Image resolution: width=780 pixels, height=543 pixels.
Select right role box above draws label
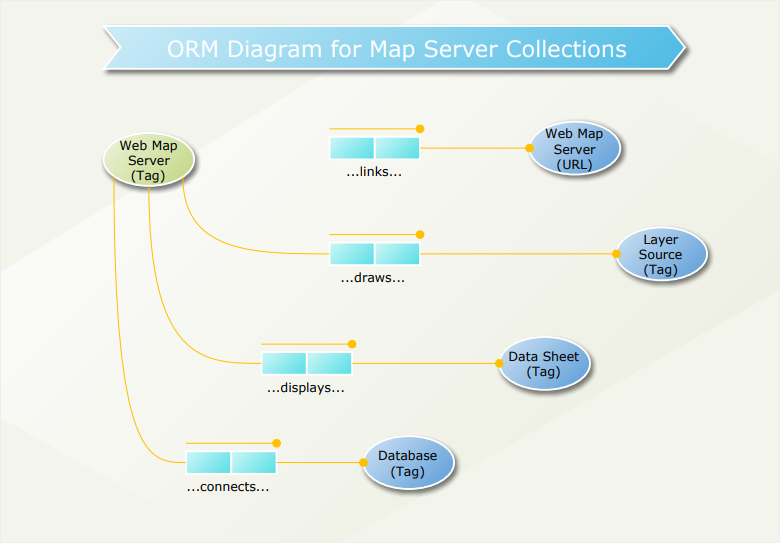pos(397,254)
